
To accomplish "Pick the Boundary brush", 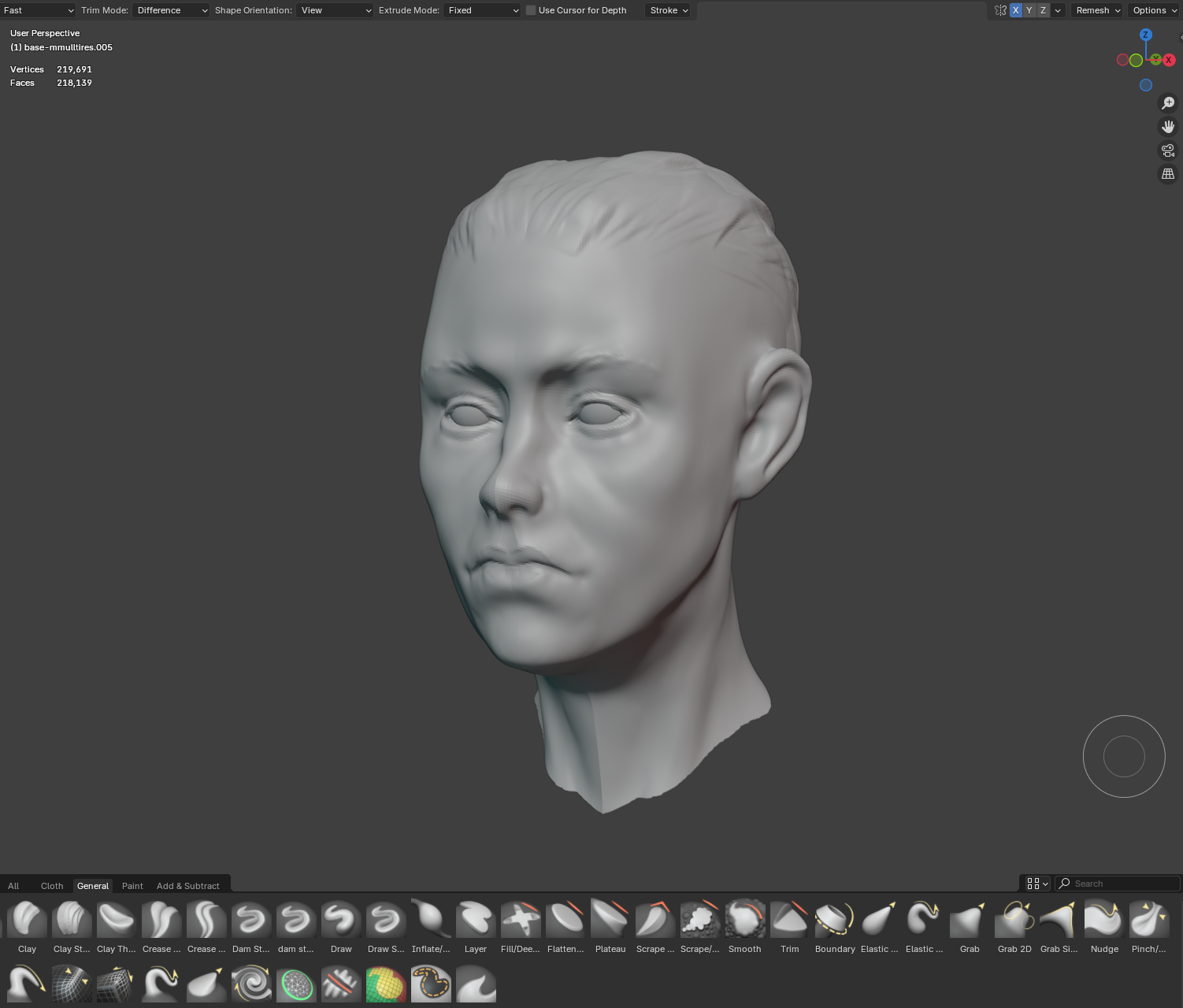I will pos(835,927).
